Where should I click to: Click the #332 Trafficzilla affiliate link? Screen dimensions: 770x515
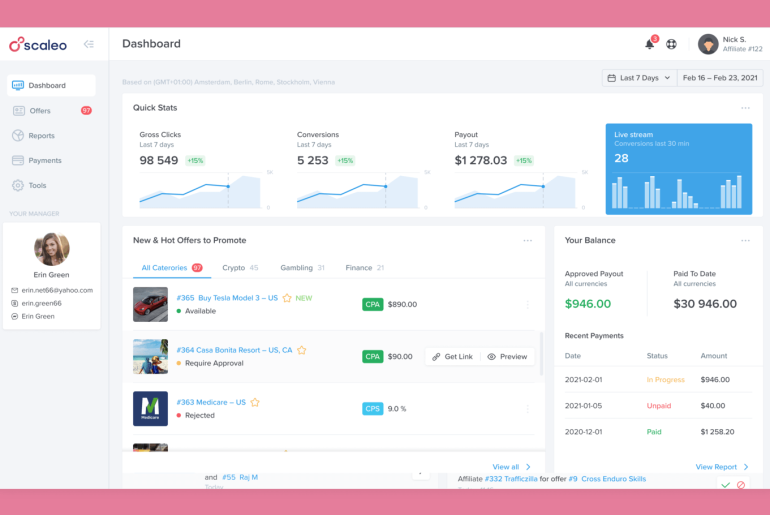tap(511, 479)
